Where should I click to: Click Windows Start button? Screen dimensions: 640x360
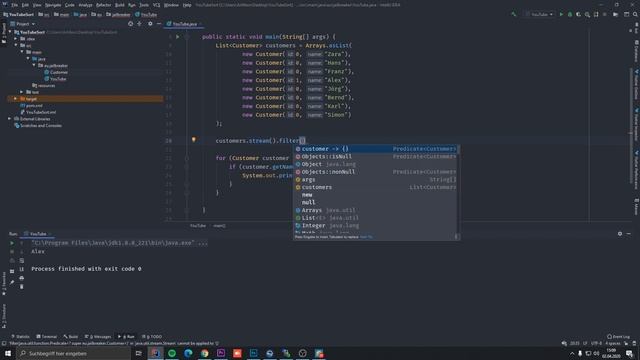click(8, 353)
